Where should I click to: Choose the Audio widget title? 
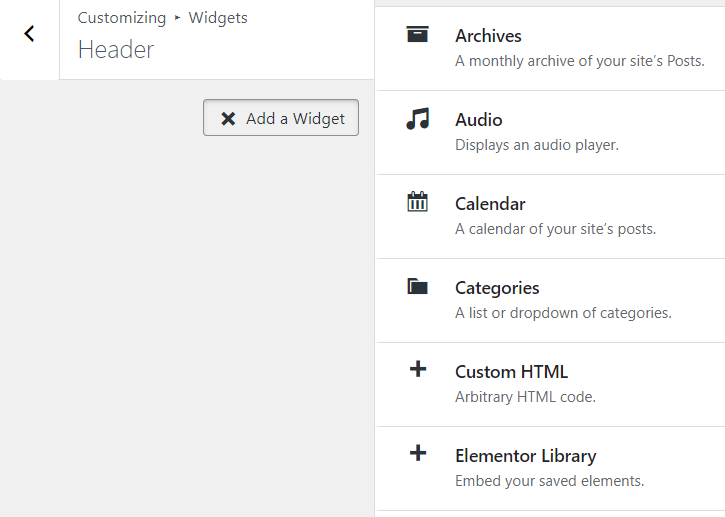478,120
